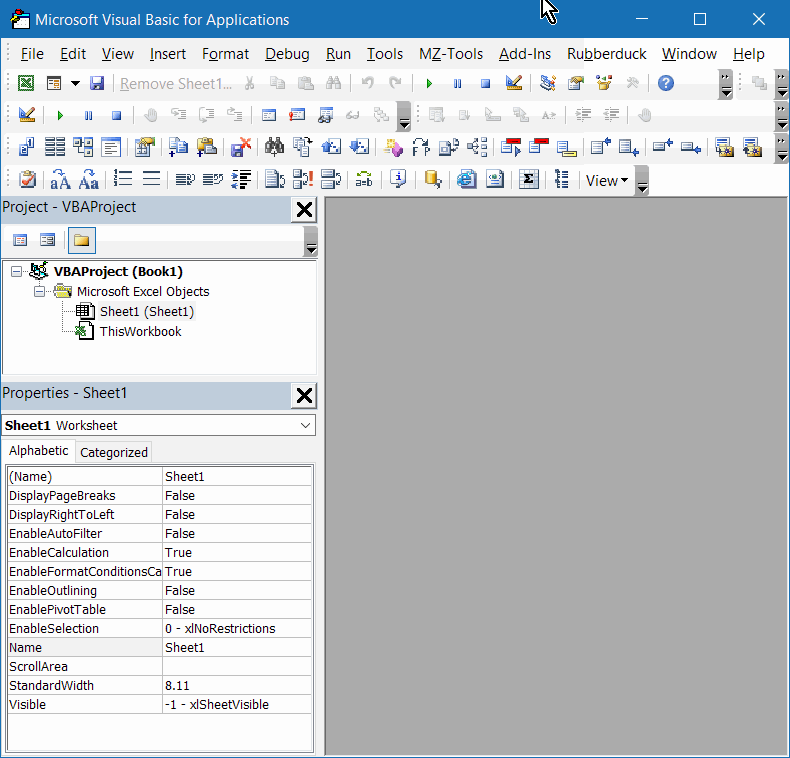Click the a=b replace icon
This screenshot has height=758, width=790.
point(364,179)
